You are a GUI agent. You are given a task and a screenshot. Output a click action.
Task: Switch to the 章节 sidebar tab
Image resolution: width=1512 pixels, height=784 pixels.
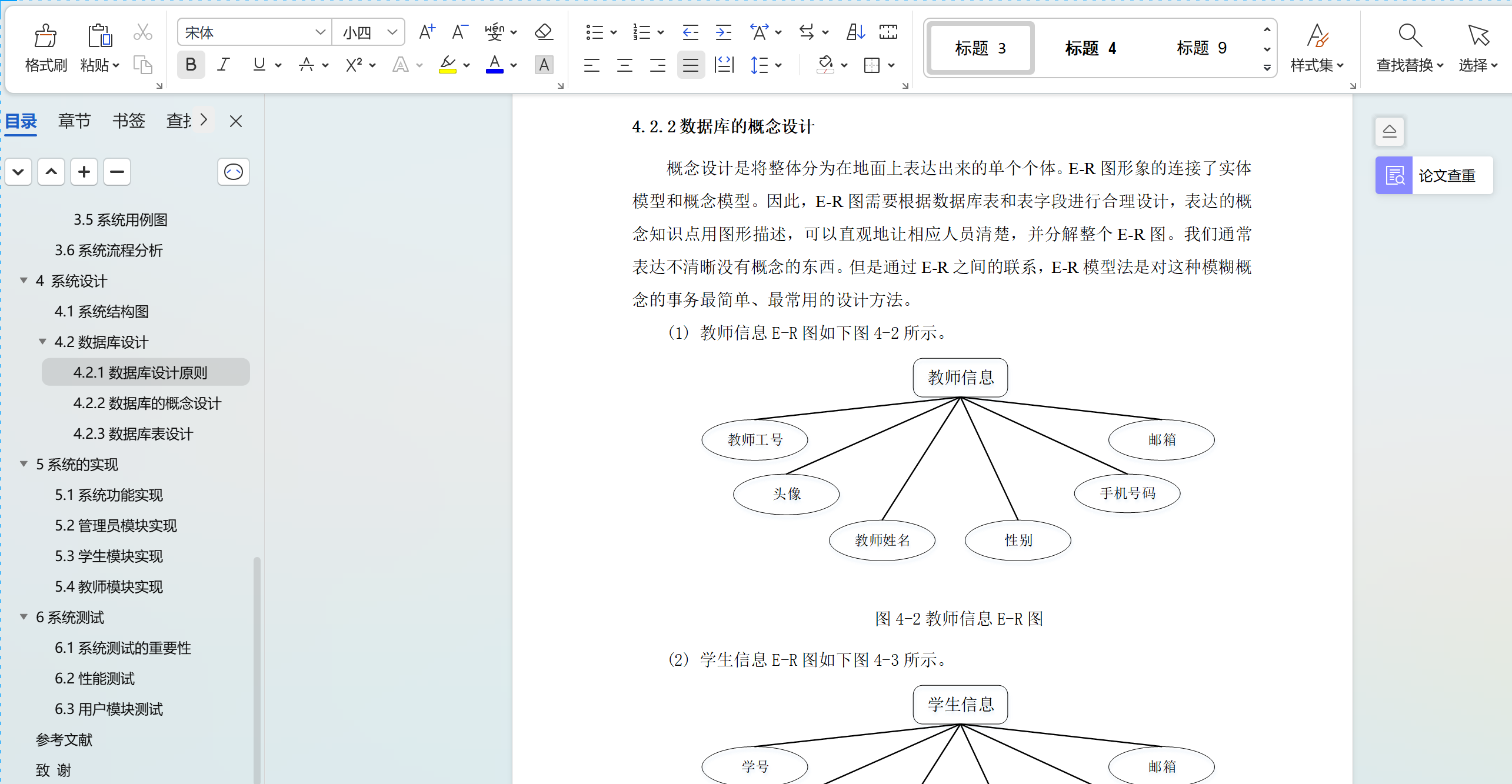tap(74, 121)
